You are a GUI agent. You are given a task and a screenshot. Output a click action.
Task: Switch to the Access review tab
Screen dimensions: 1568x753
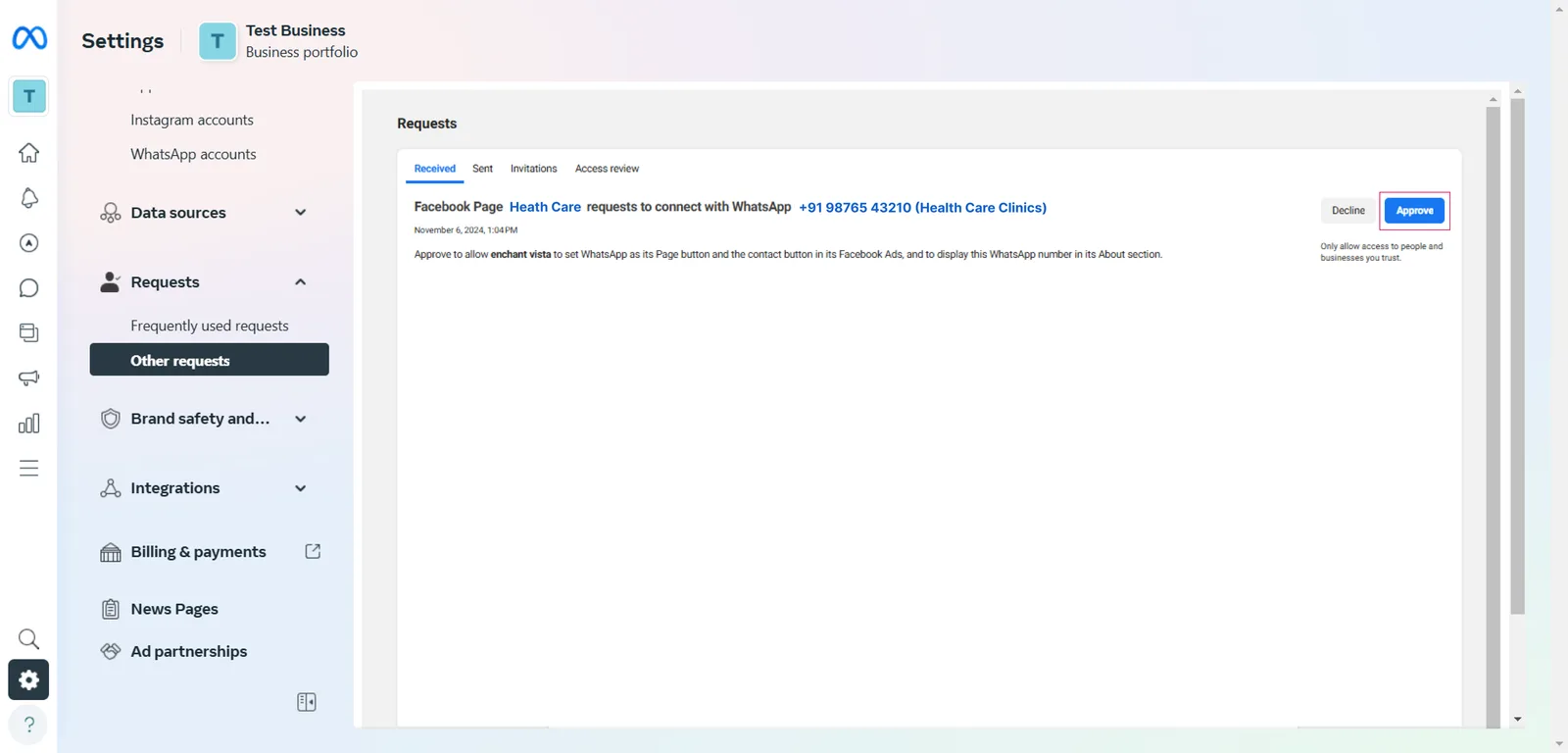(x=607, y=169)
